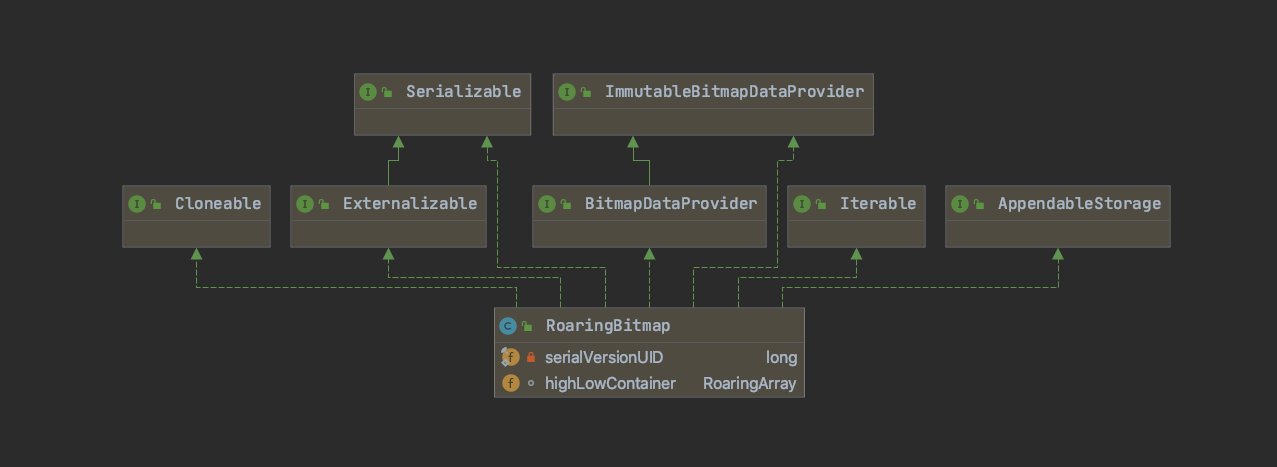The width and height of the screenshot is (1277, 467).
Task: Click the long type of serialVersionUID
Action: [x=781, y=357]
